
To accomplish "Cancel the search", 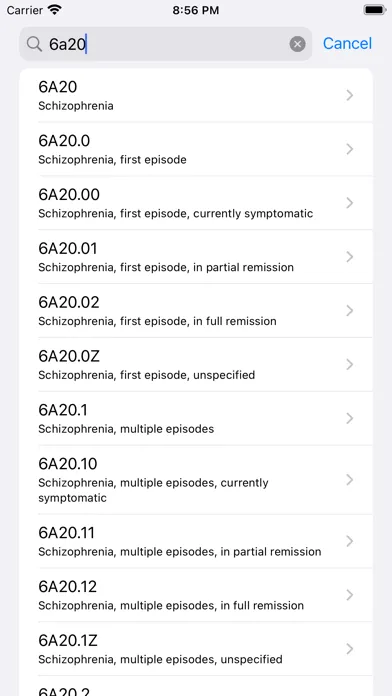I will (347, 44).
